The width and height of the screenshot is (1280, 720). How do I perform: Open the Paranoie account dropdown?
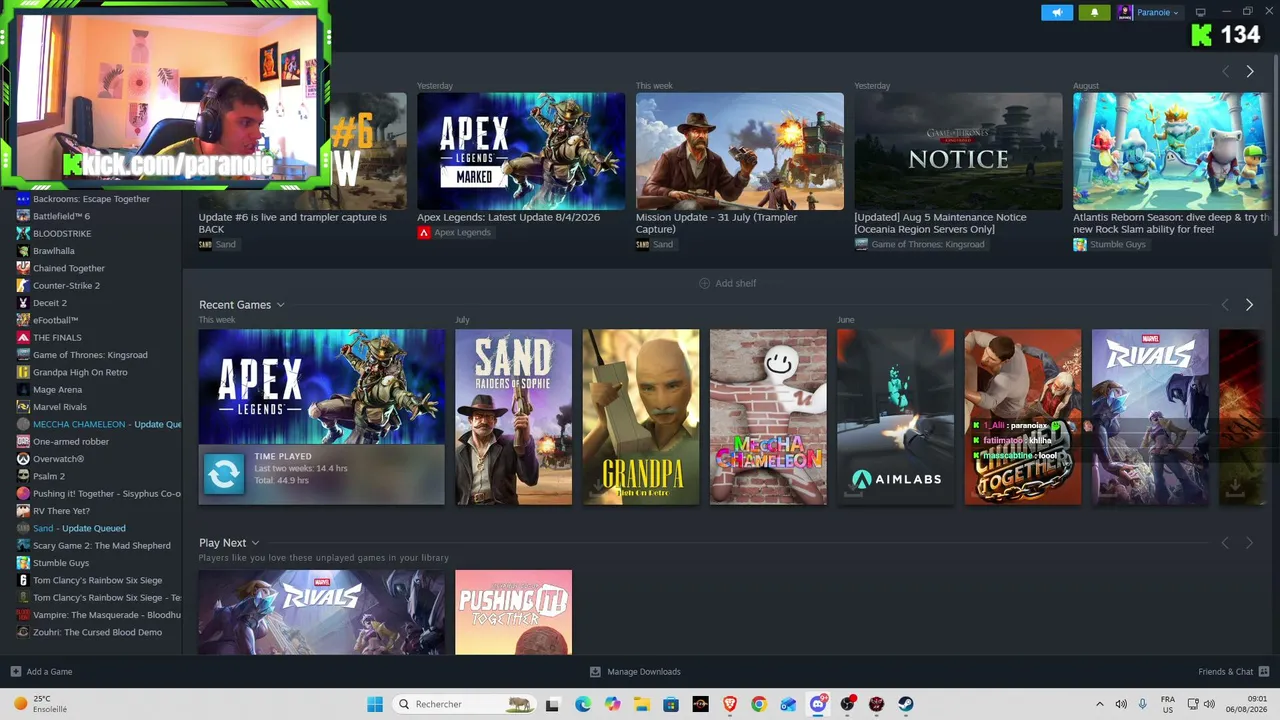pyautogui.click(x=1158, y=12)
